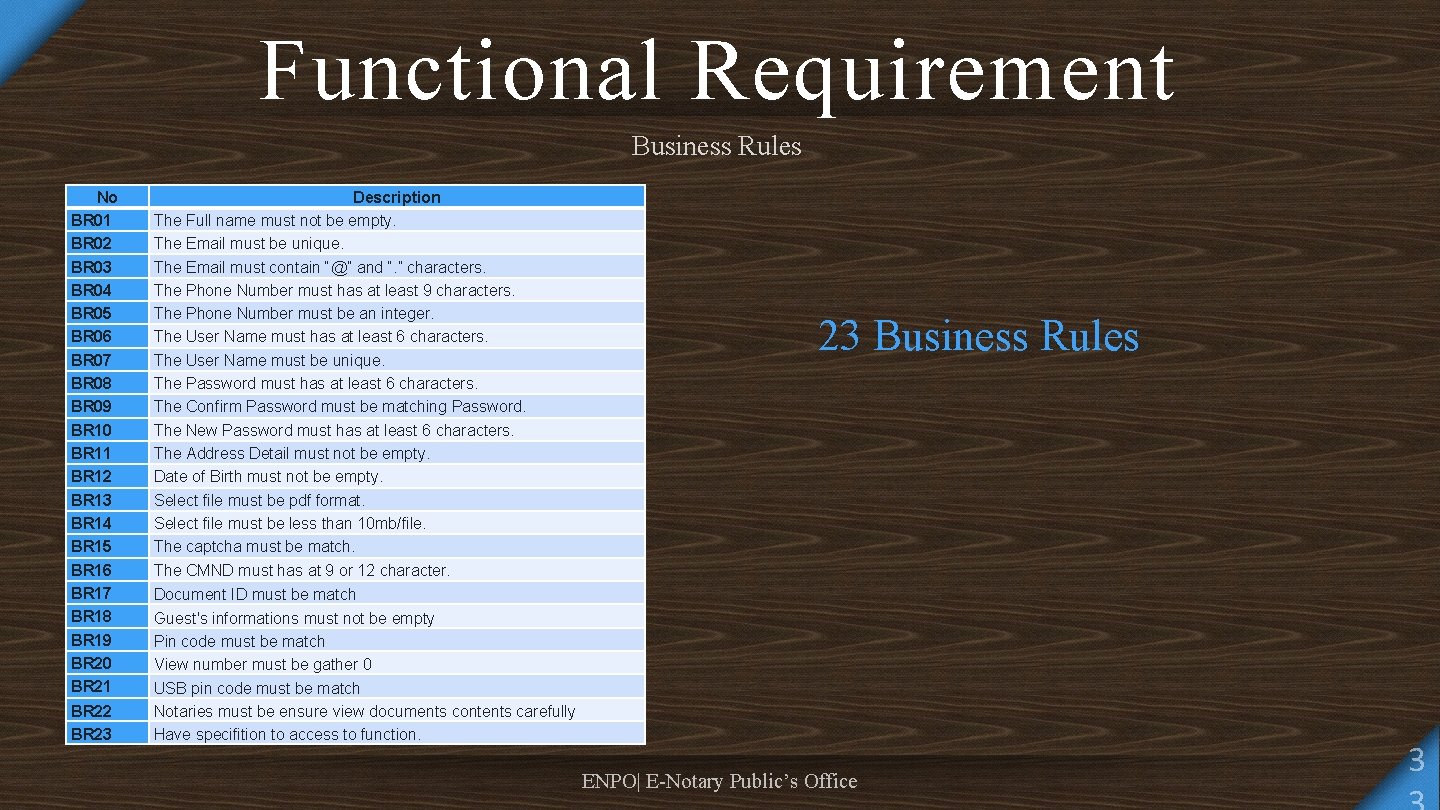Select 'View number must be gather 0'
The image size is (1440, 810).
pos(397,663)
